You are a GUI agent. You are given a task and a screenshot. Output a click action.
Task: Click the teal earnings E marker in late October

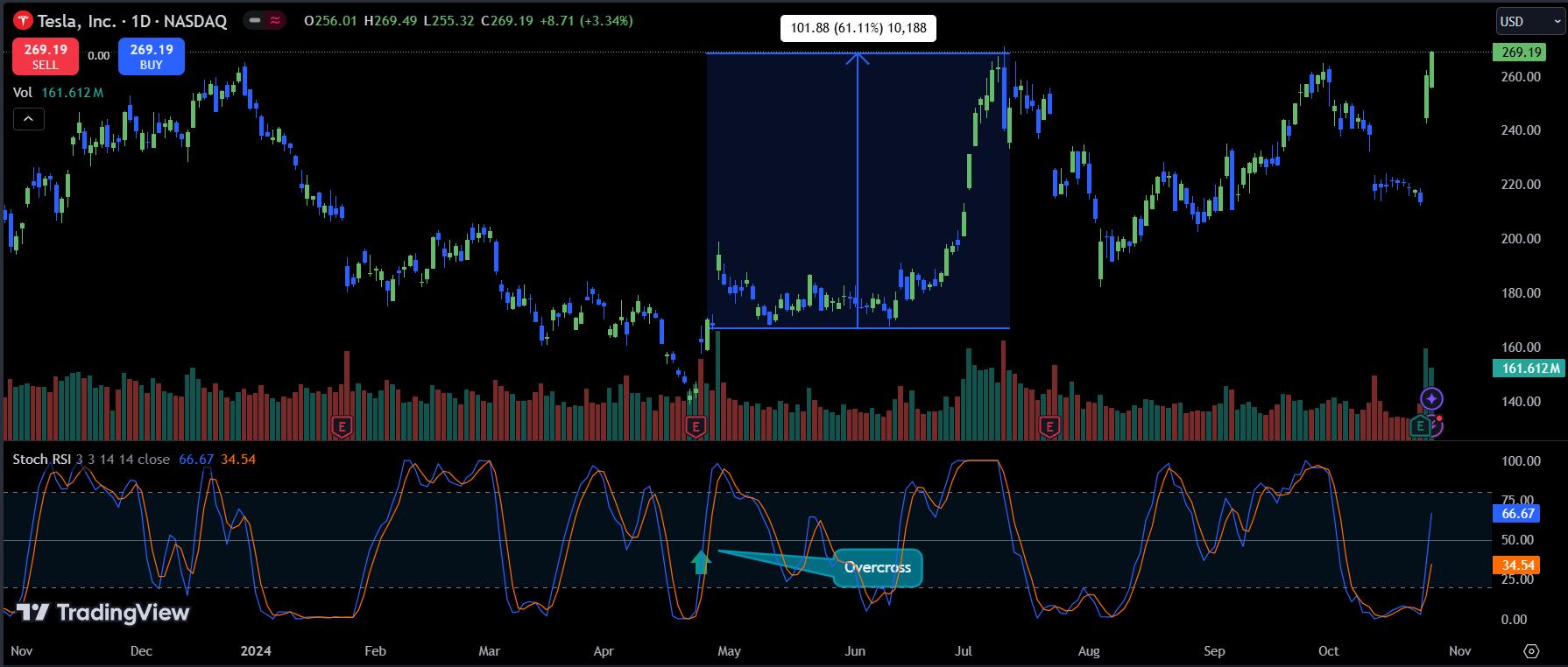(1420, 427)
